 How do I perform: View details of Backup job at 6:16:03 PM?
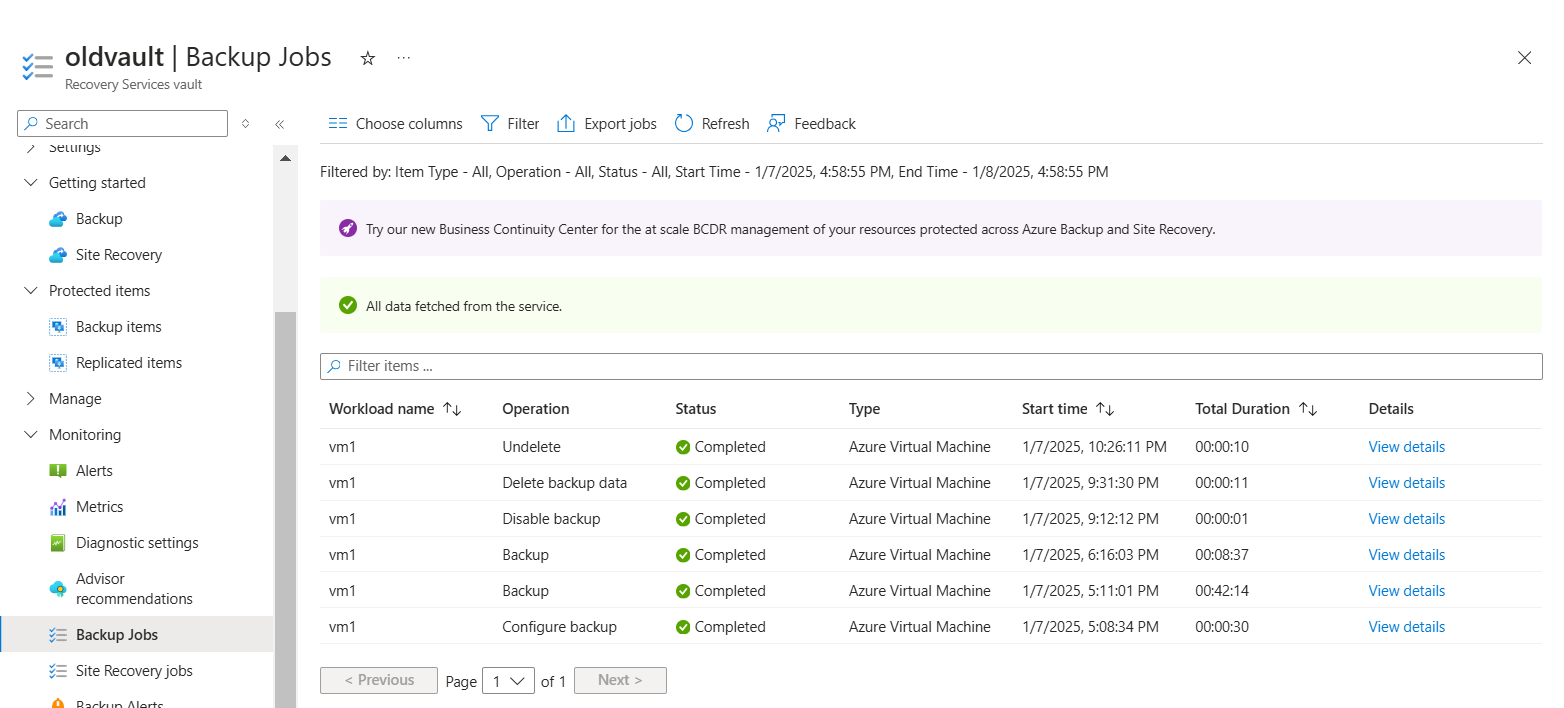[x=1406, y=555]
